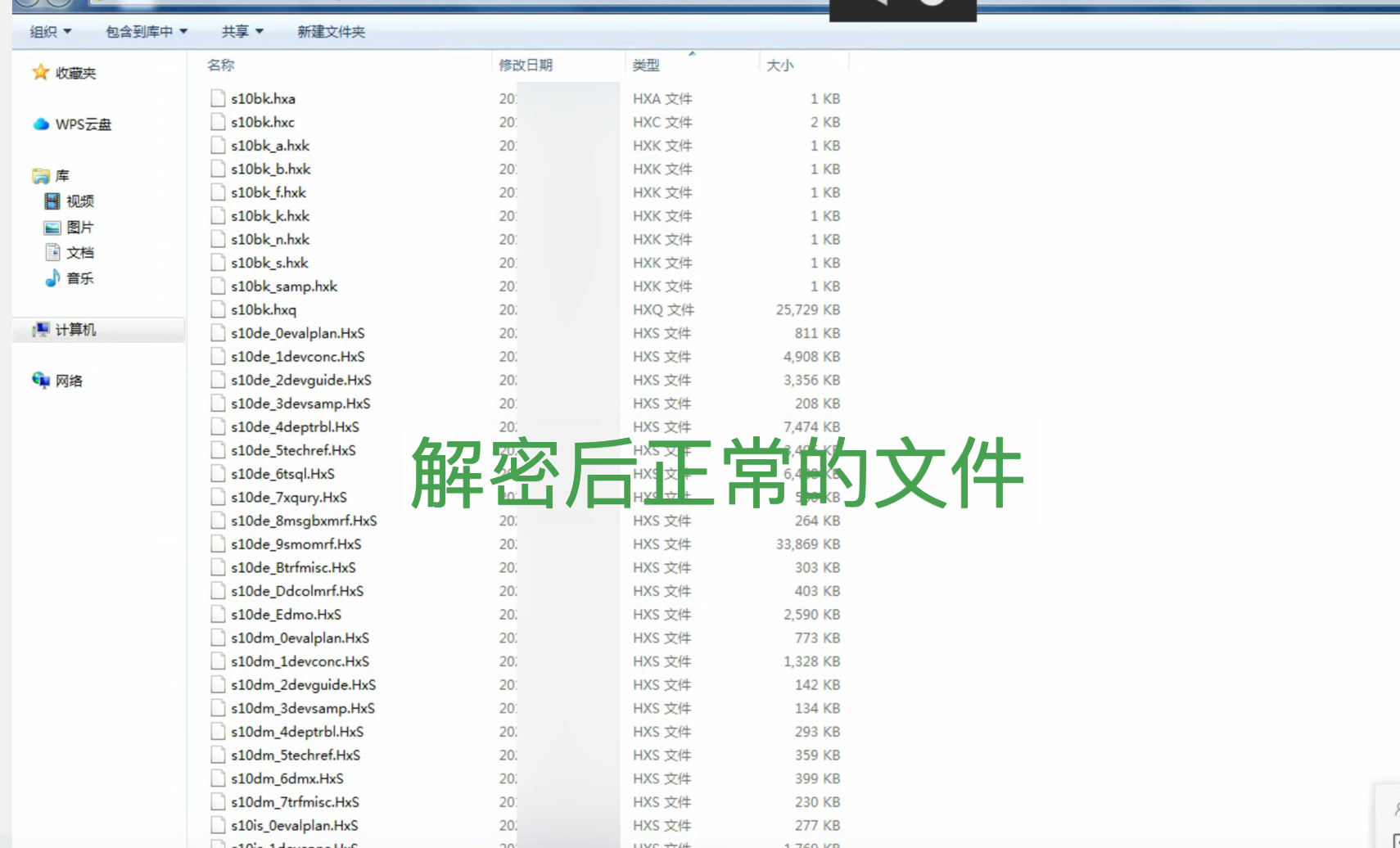Open the 收藏夹 favorites star icon
Viewport: 1400px width, 848px height.
41,73
